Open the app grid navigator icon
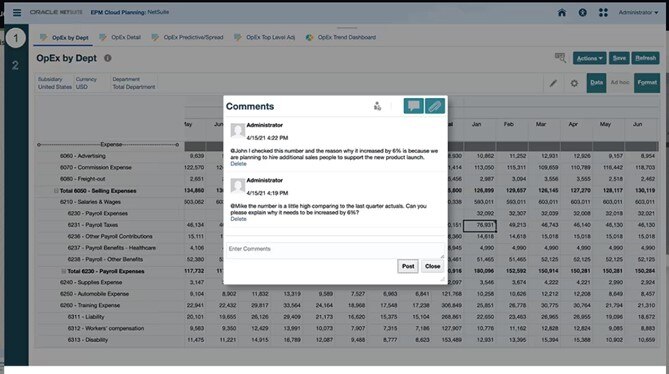Image resolution: width=669 pixels, height=374 pixels. coord(603,12)
